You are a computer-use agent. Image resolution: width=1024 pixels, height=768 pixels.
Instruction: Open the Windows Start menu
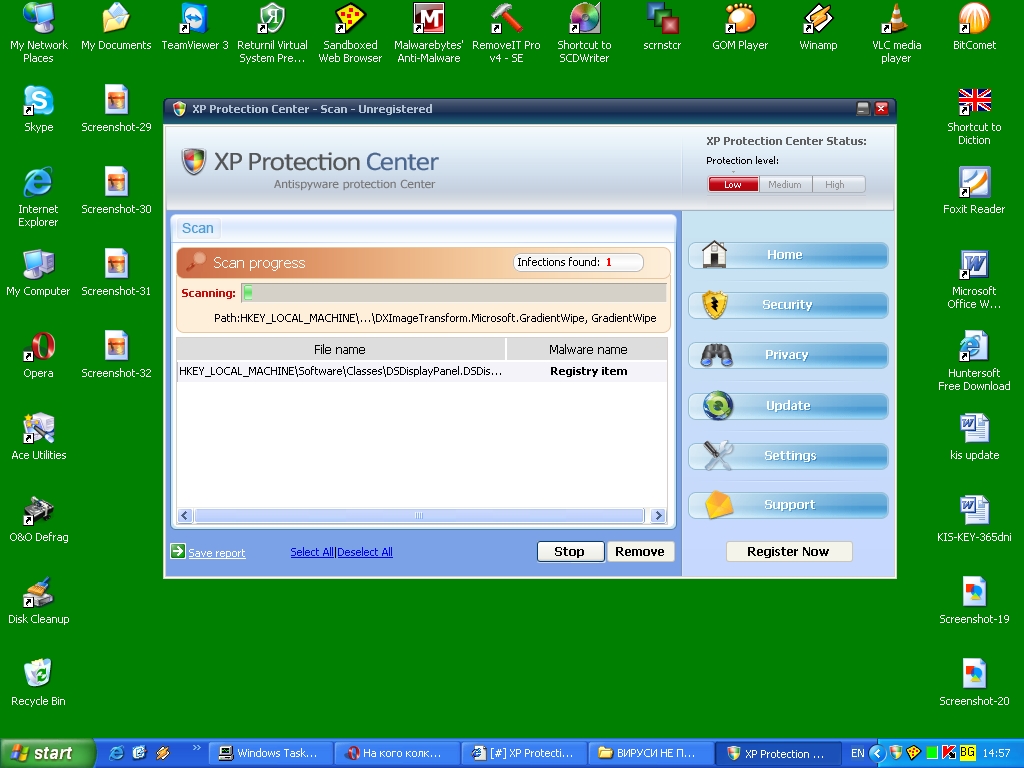coord(47,754)
